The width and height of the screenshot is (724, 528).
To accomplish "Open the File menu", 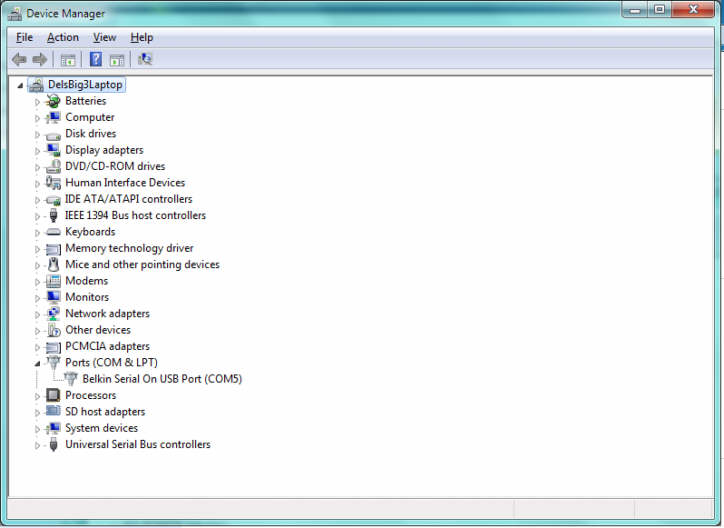I will coord(24,37).
